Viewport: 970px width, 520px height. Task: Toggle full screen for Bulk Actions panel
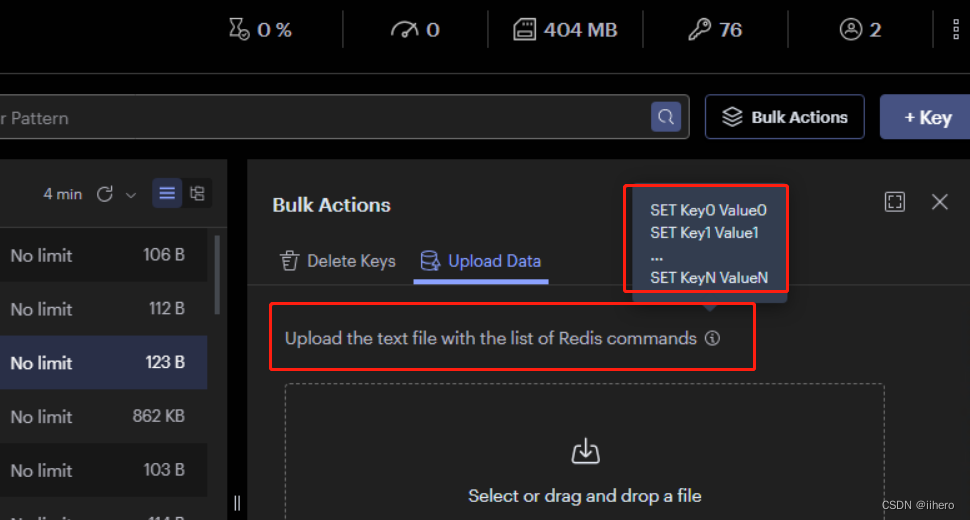[895, 202]
